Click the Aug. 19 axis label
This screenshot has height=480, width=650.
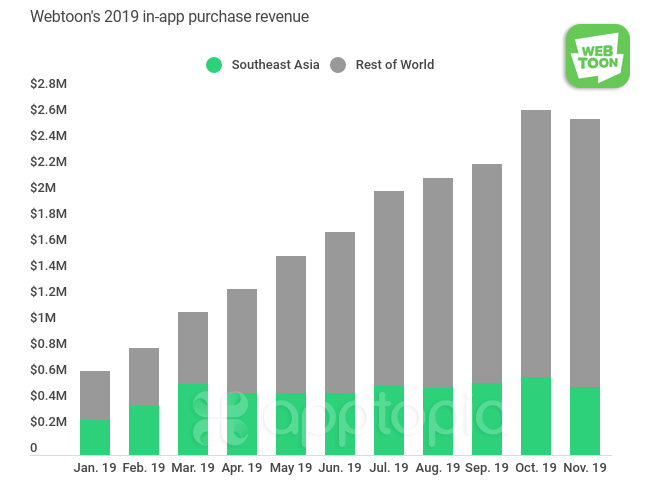coord(438,468)
